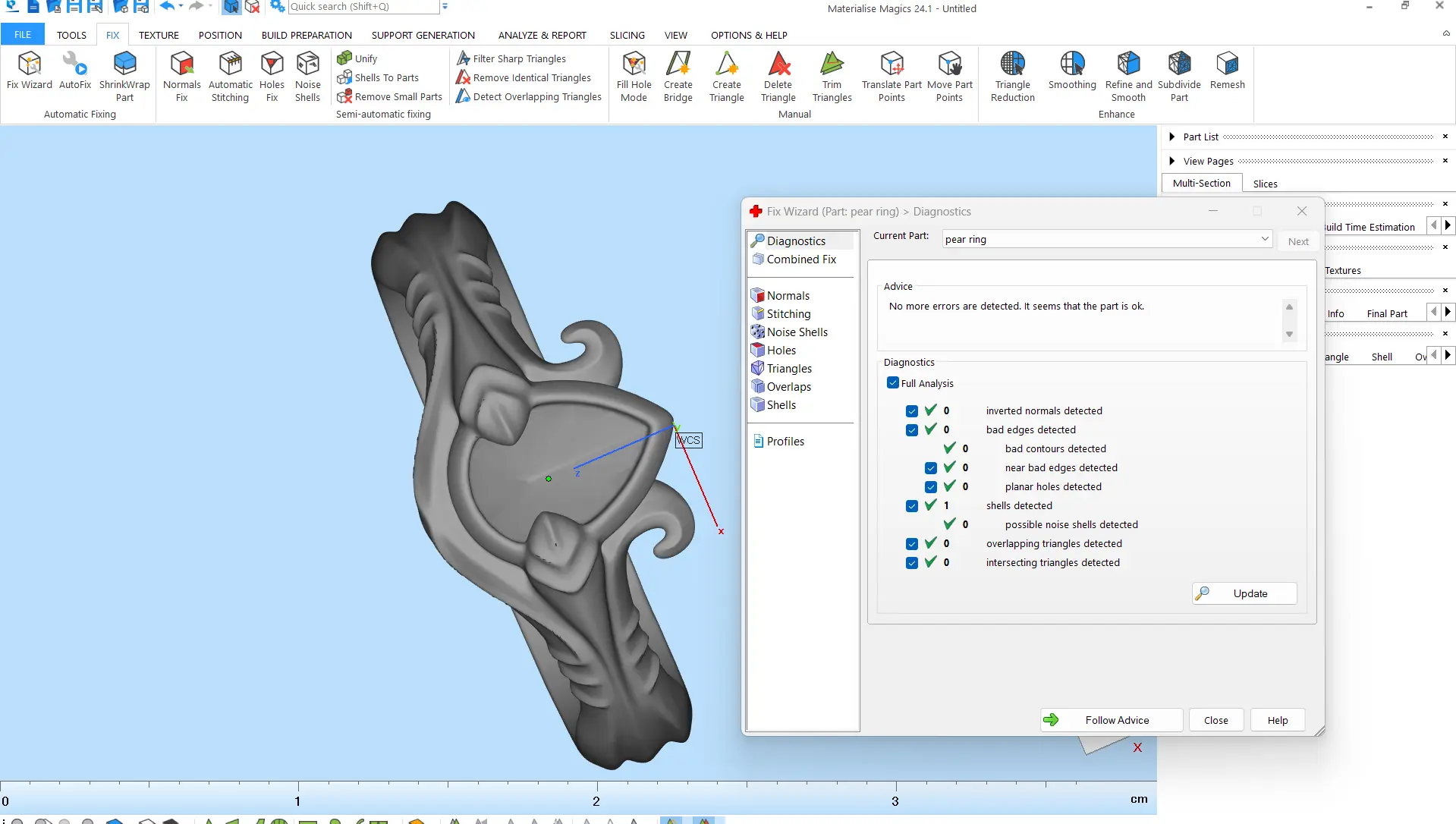Click the Update diagnostics button
This screenshot has height=824, width=1456.
coord(1244,593)
